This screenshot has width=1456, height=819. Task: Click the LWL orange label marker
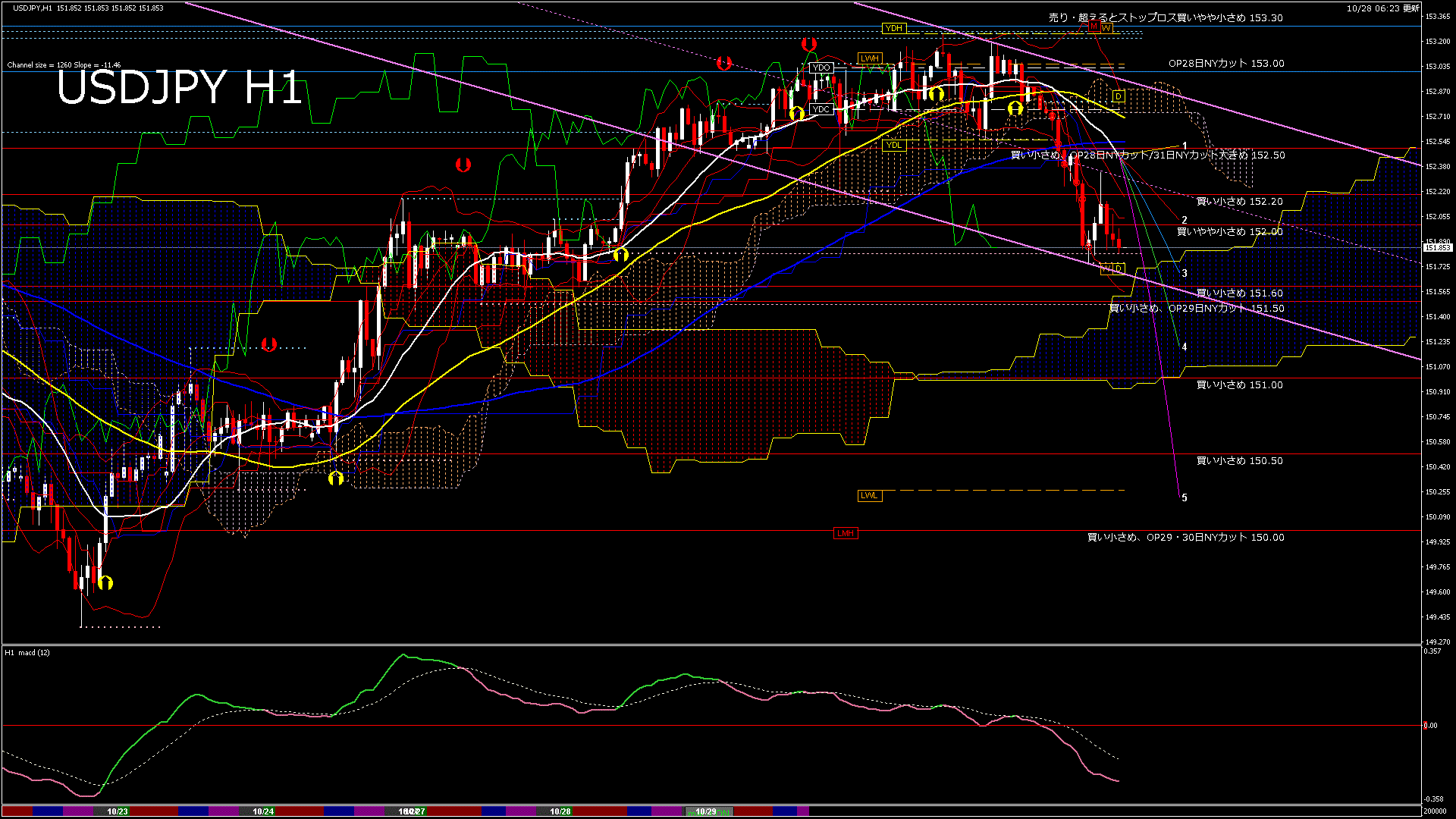click(869, 495)
